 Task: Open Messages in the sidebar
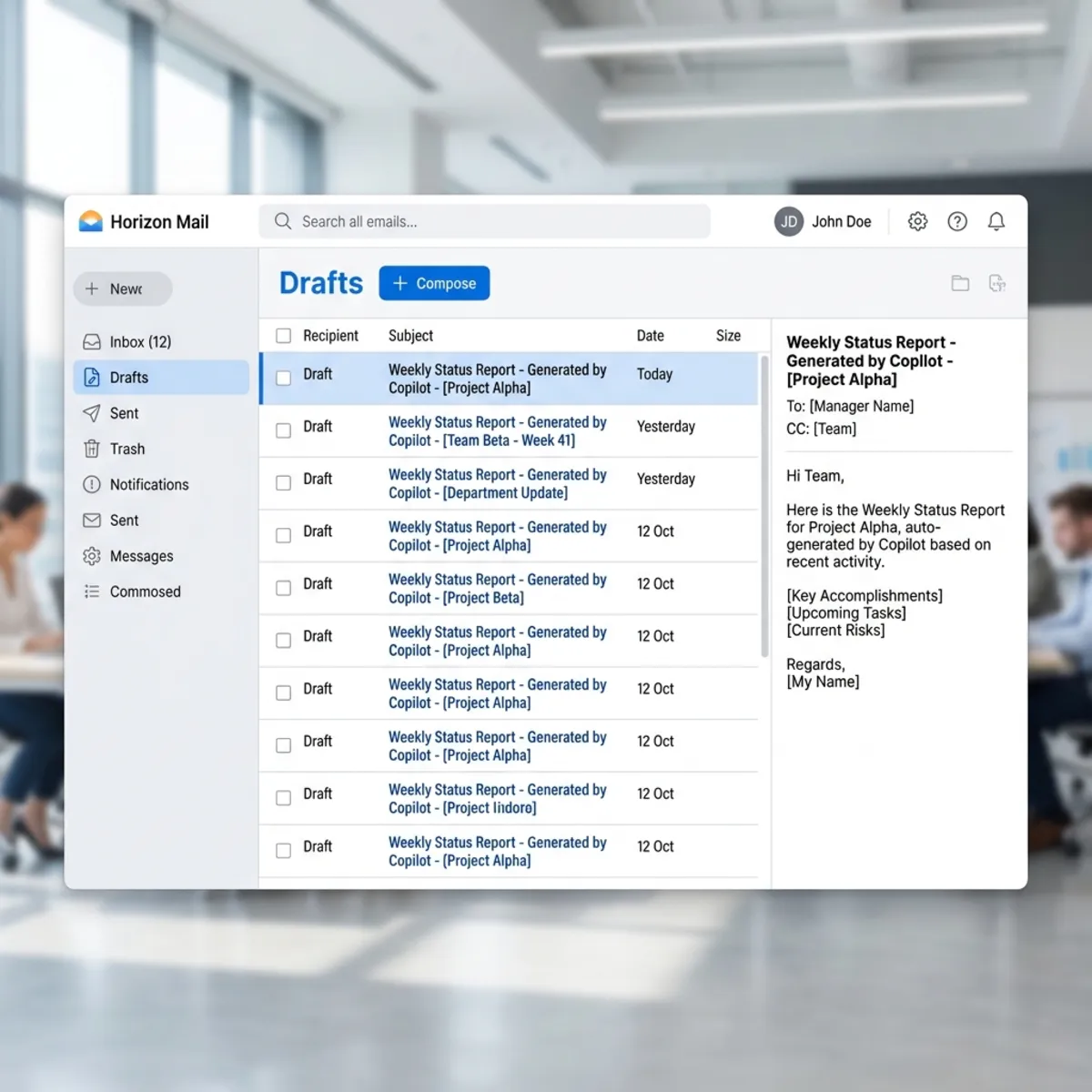click(161, 556)
